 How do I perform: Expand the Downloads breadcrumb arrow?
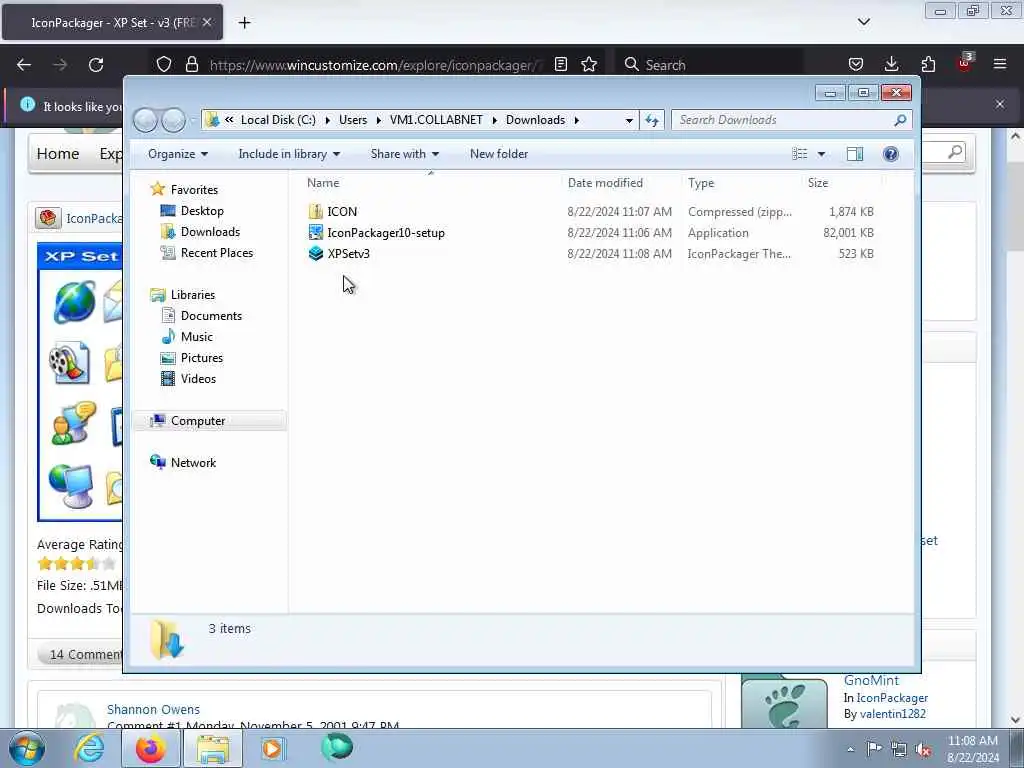[x=577, y=120]
